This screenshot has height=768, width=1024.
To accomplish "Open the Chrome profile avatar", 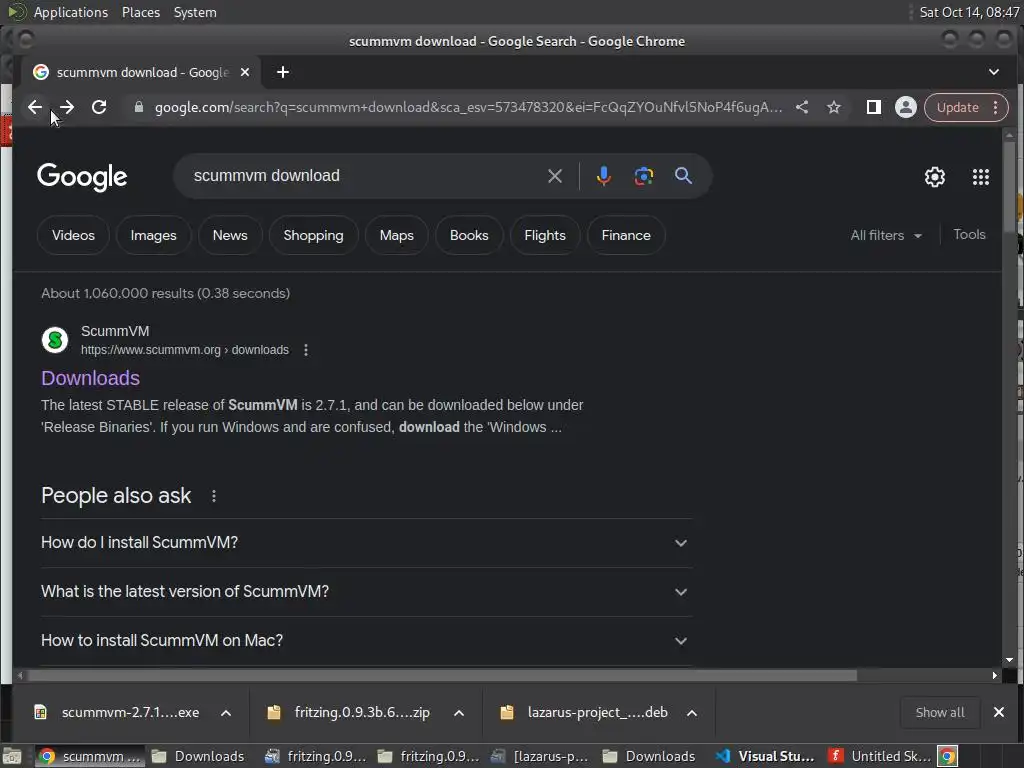I will click(x=906, y=107).
